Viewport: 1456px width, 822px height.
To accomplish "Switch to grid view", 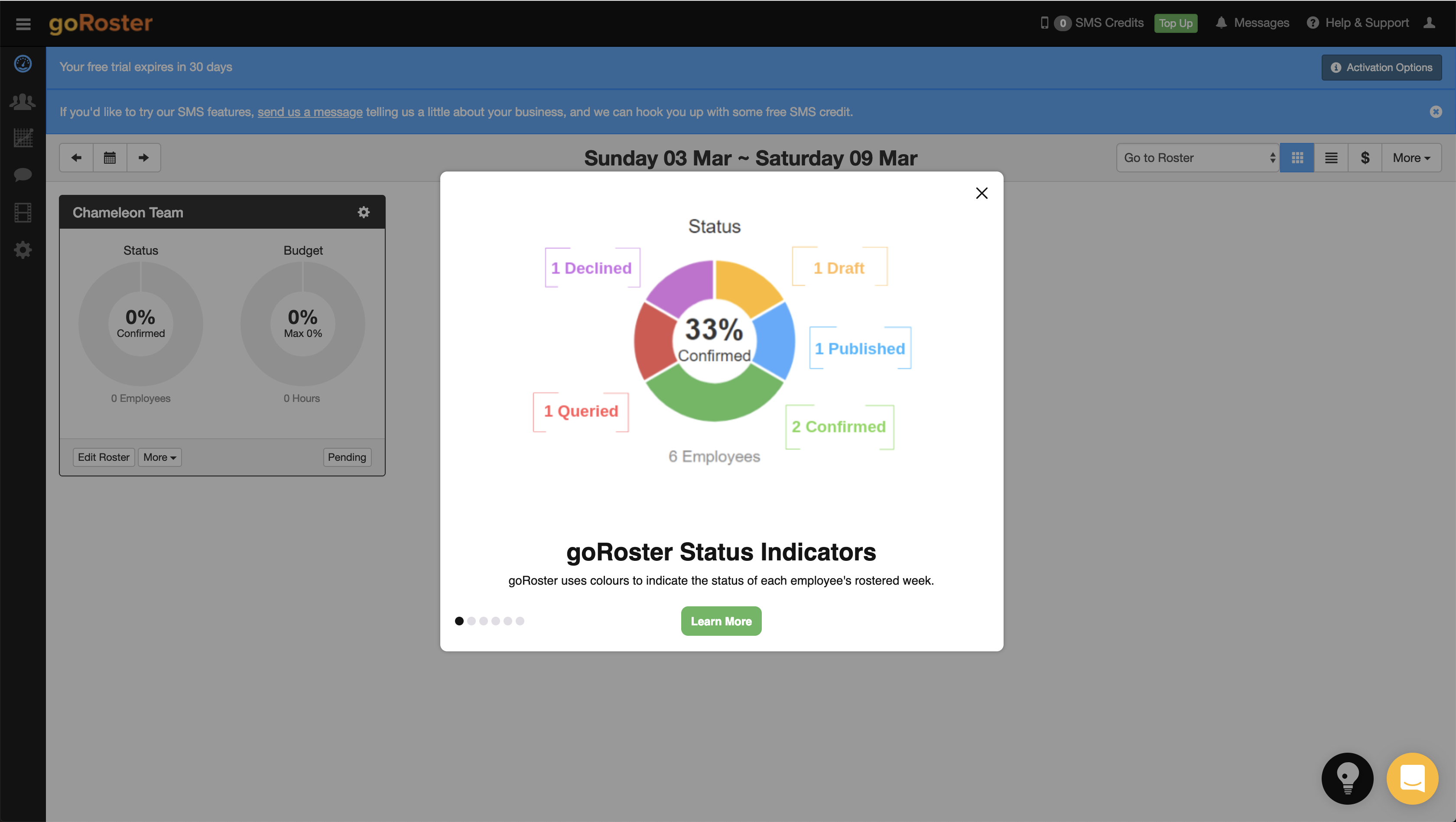I will pyautogui.click(x=1297, y=158).
